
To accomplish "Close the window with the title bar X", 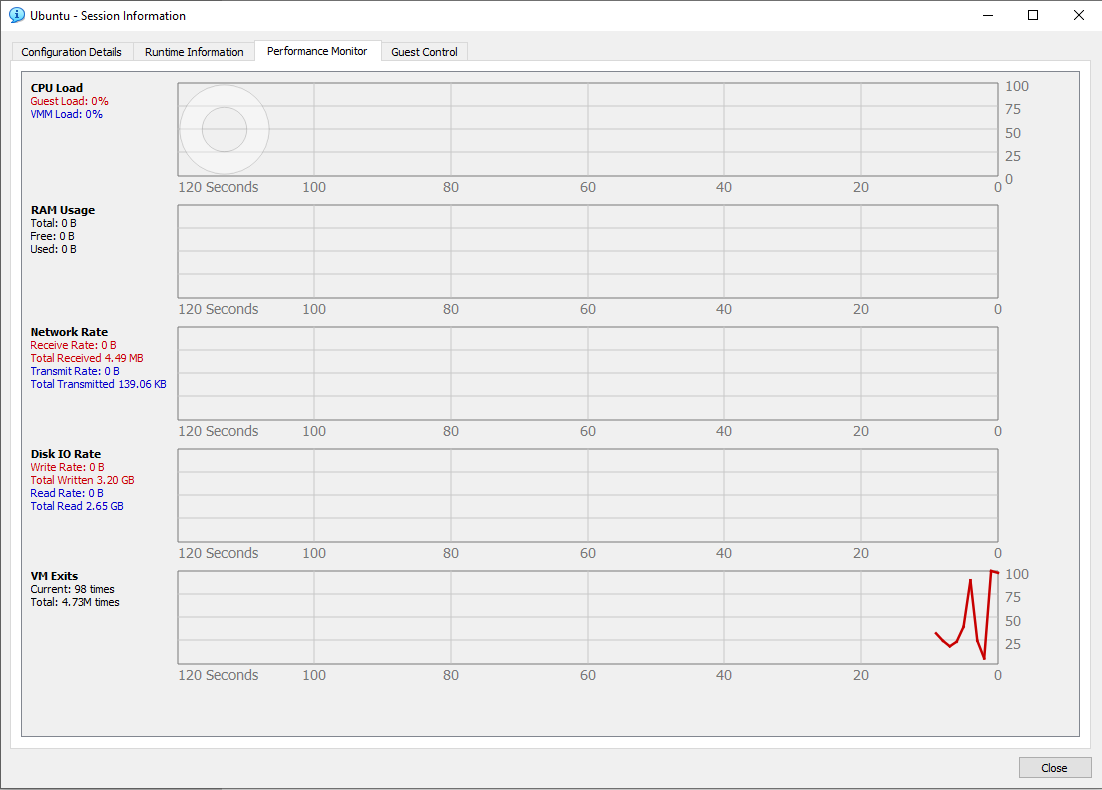I will (x=1078, y=15).
